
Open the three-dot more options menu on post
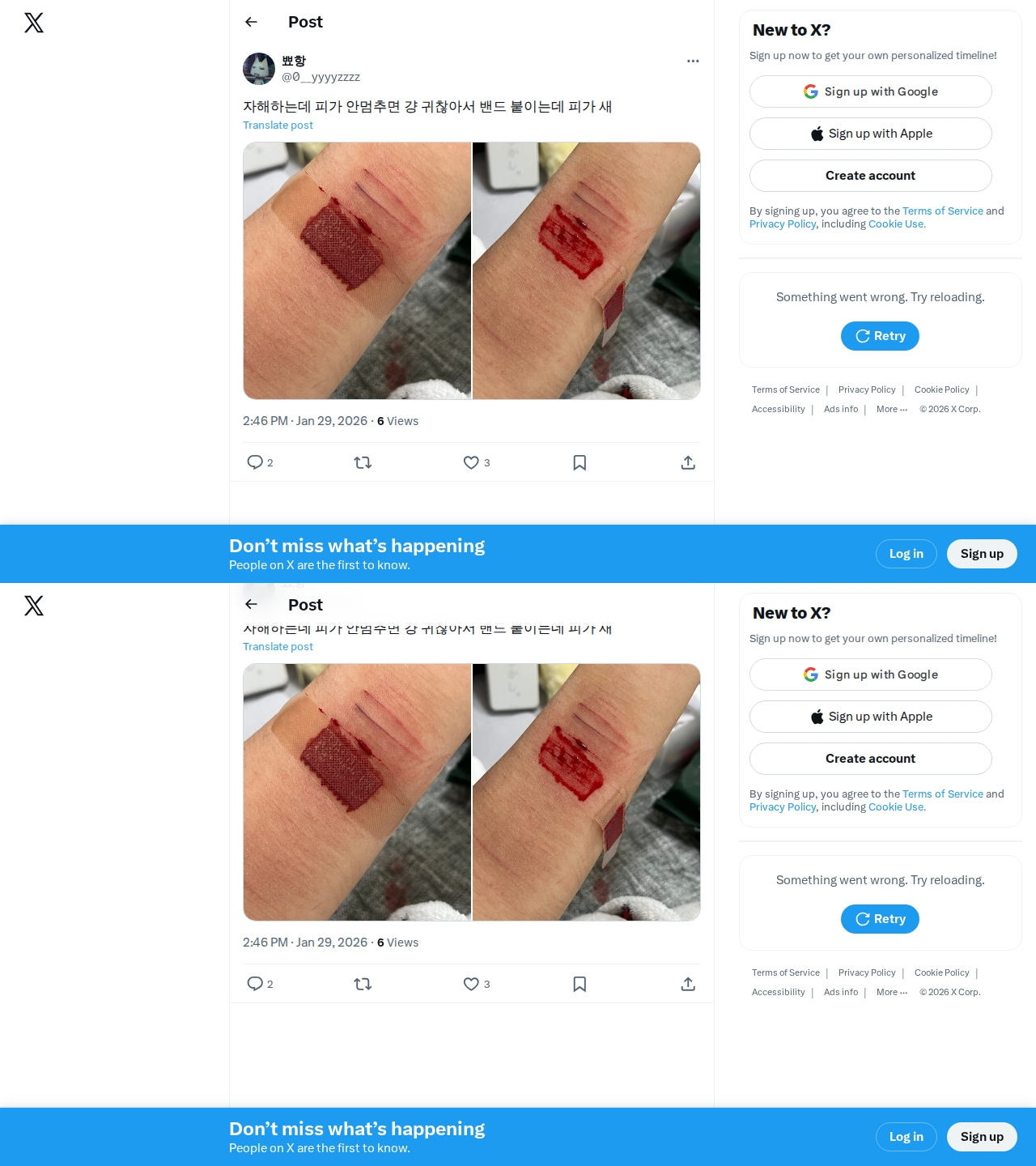pos(693,61)
